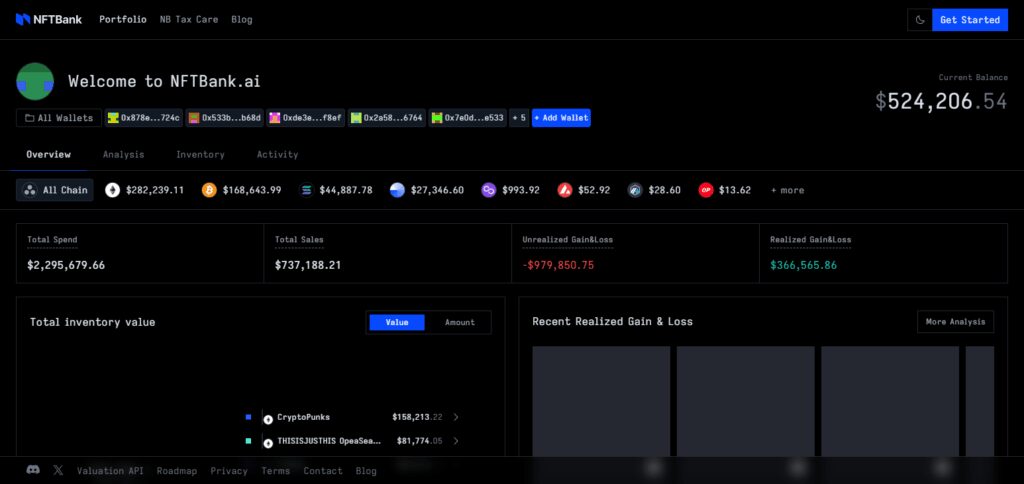
Task: Filter by Avalanche chain $52.92
Action: (x=584, y=190)
